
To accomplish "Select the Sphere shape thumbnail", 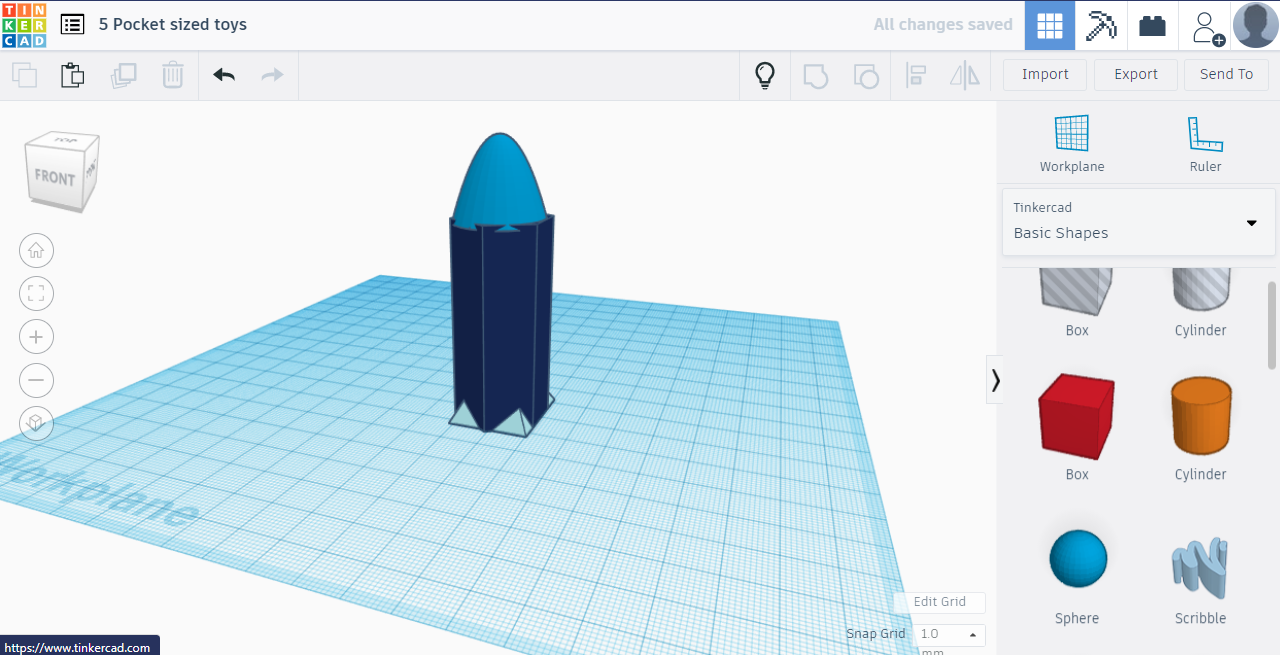I will pyautogui.click(x=1077, y=558).
